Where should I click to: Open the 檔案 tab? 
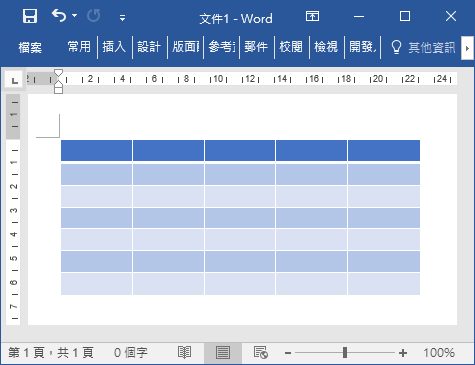click(30, 47)
